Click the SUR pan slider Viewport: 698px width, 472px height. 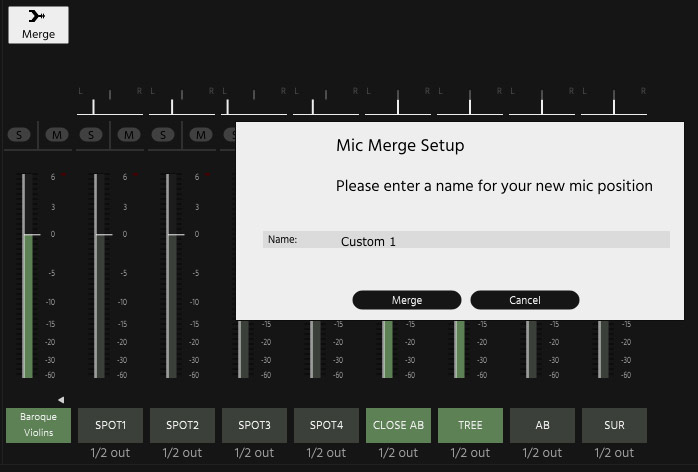pos(614,106)
